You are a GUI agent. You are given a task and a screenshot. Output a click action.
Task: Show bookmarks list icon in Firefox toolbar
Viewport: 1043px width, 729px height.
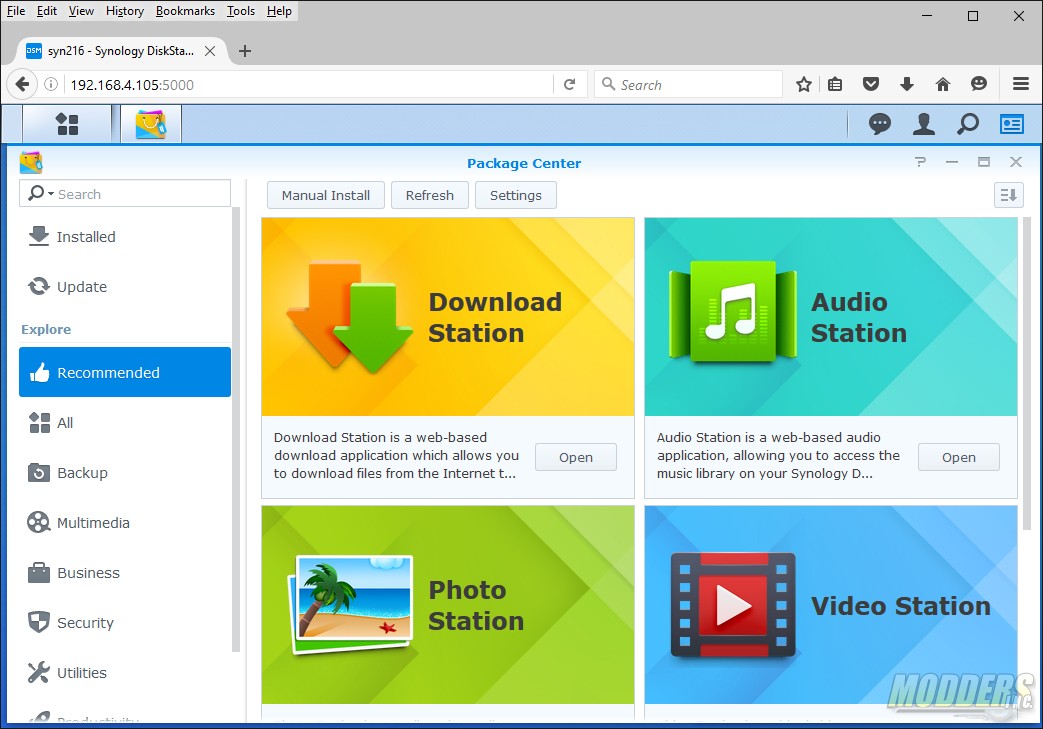point(835,84)
